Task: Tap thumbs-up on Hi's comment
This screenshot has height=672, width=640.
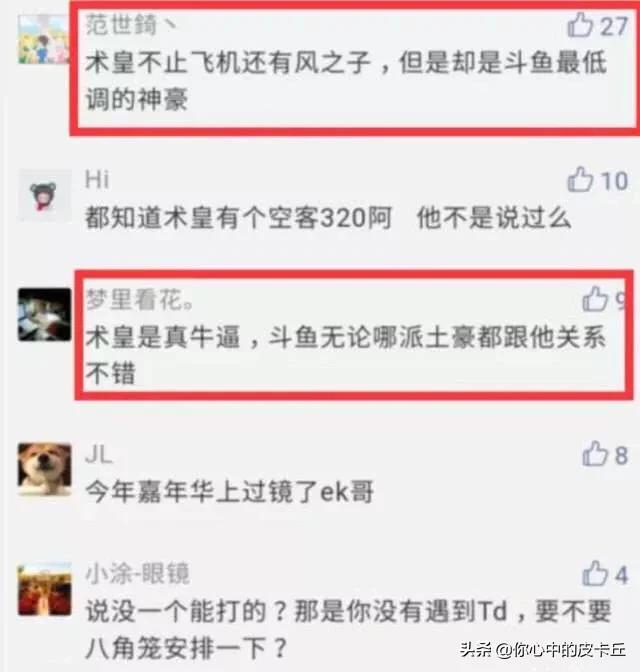Action: tap(580, 179)
